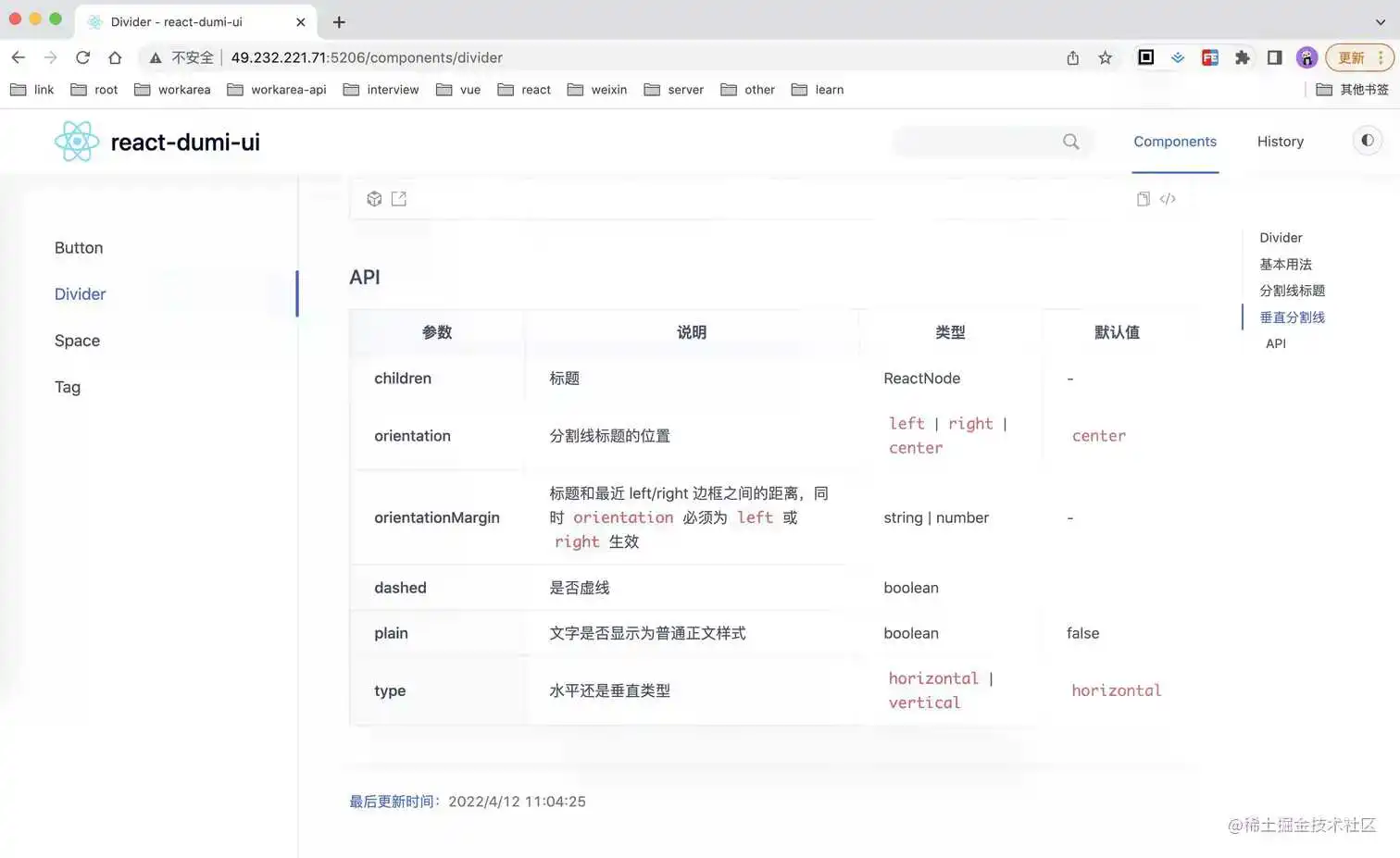Open the other bookmarks folder

pos(748,90)
